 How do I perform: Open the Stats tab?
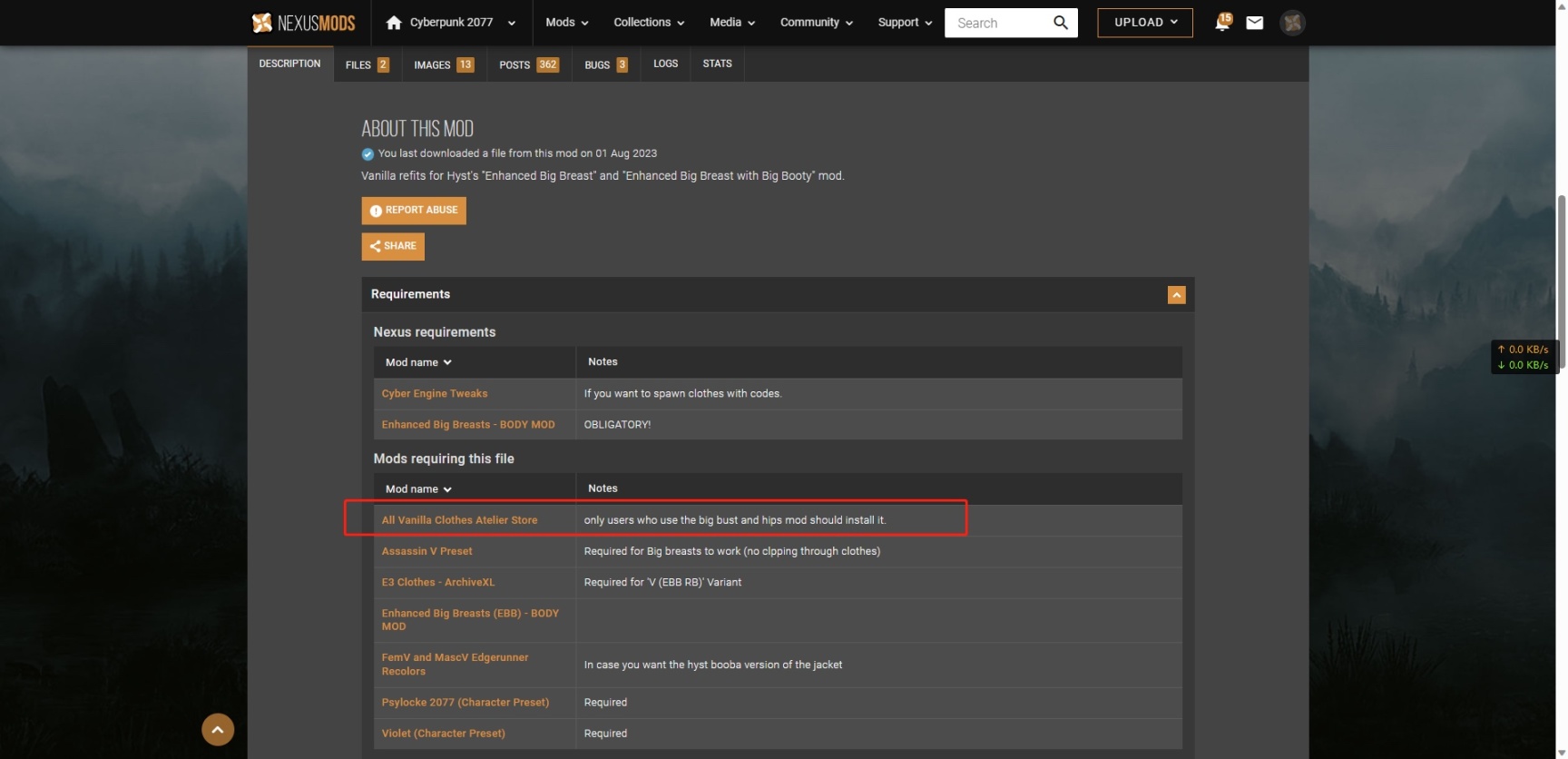coord(718,64)
